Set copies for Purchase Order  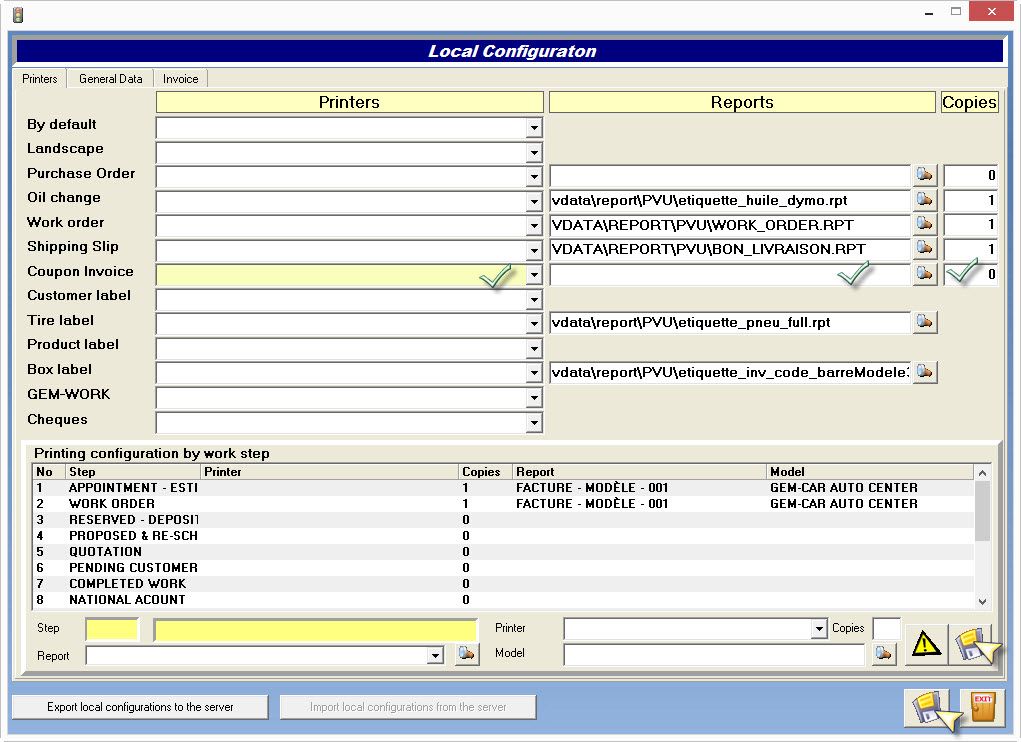(x=970, y=176)
